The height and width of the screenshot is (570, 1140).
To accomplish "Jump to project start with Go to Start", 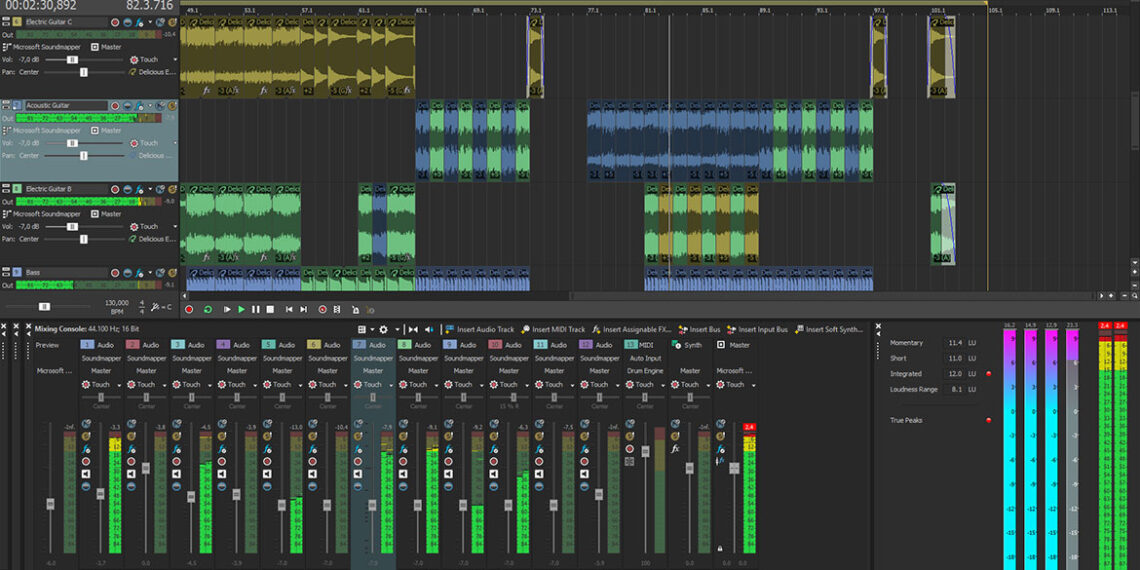I will tap(289, 310).
